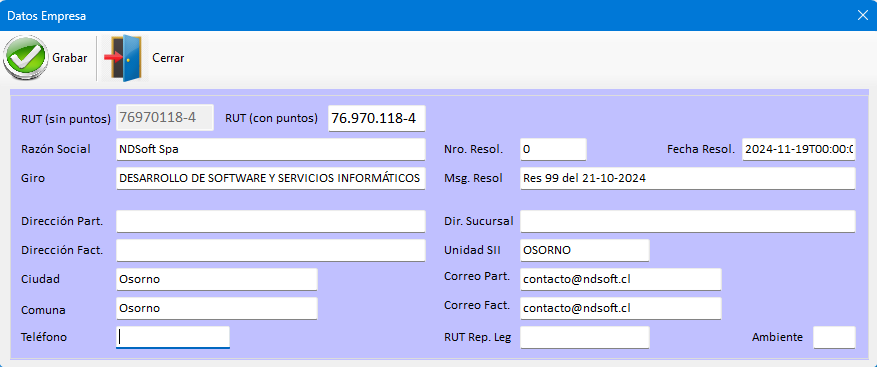The image size is (877, 367).
Task: Click the Correo Fact. email field
Action: pyautogui.click(x=620, y=308)
